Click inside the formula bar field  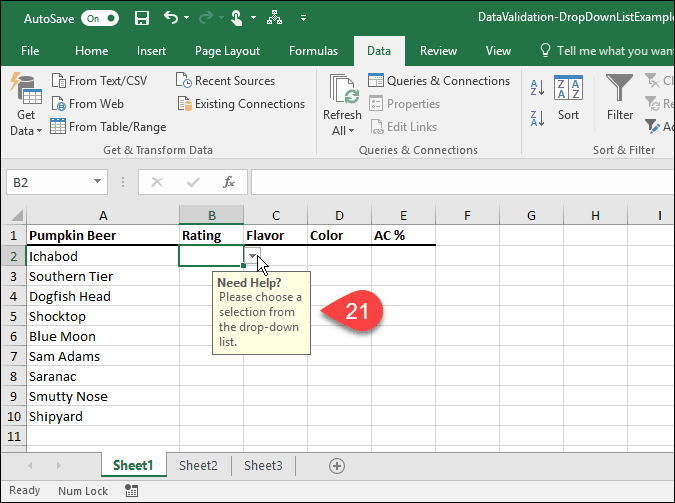(x=463, y=182)
